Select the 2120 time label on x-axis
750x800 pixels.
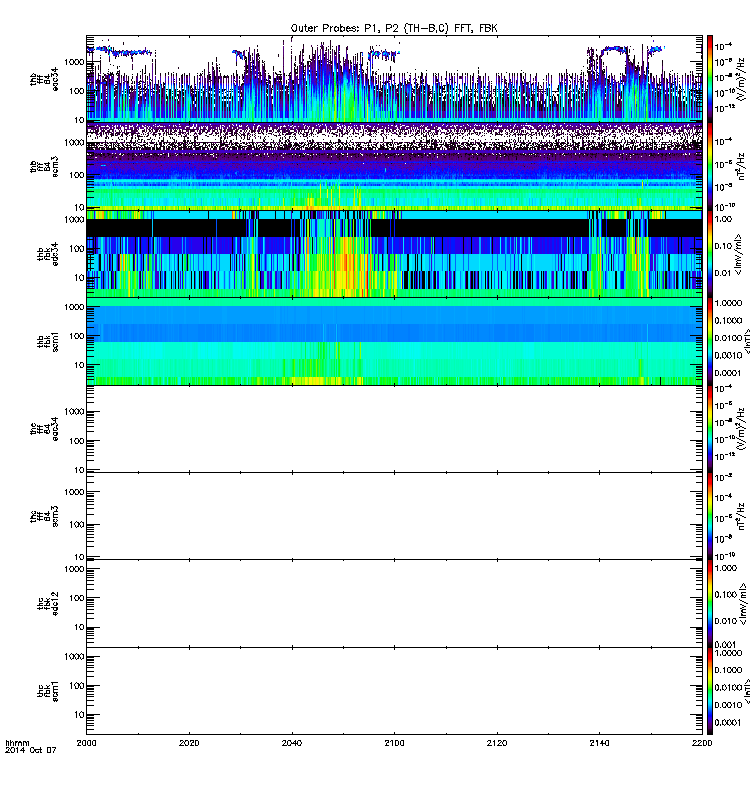click(497, 743)
